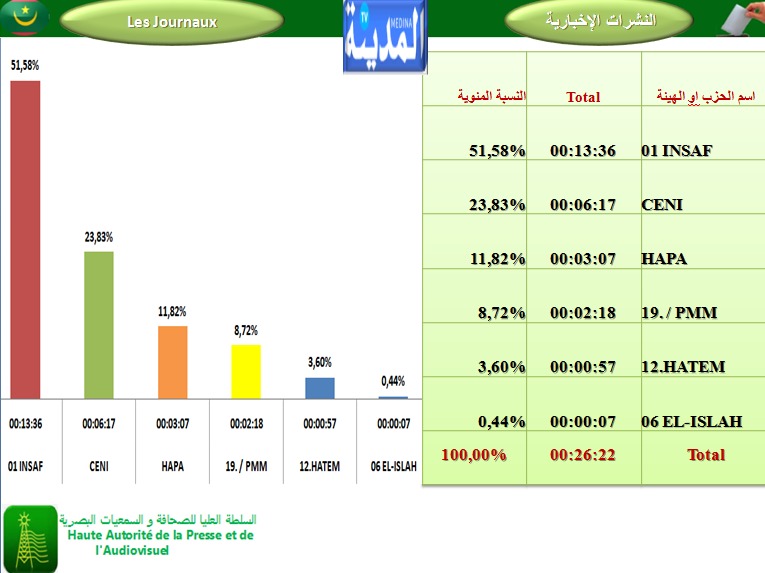The width and height of the screenshot is (765, 573).
Task: Click the "06 EL-ISLAH" name cell in the table
Action: pyautogui.click(x=691, y=421)
